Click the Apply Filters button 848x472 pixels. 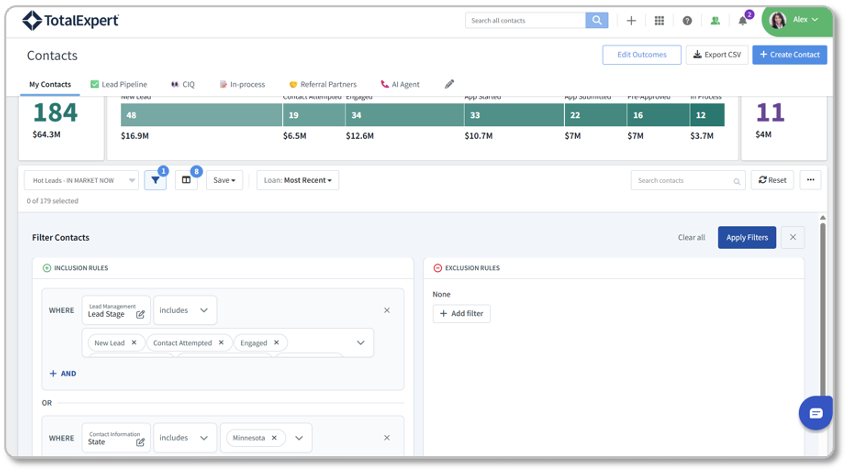(747, 237)
